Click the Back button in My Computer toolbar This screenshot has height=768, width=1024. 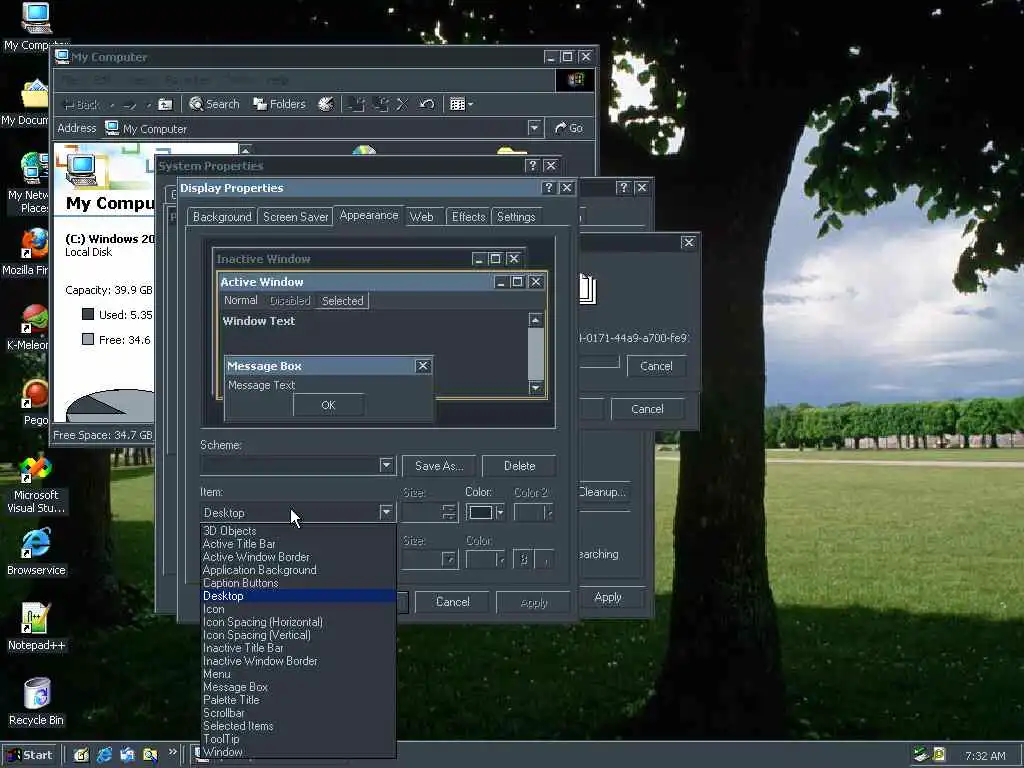pyautogui.click(x=81, y=104)
